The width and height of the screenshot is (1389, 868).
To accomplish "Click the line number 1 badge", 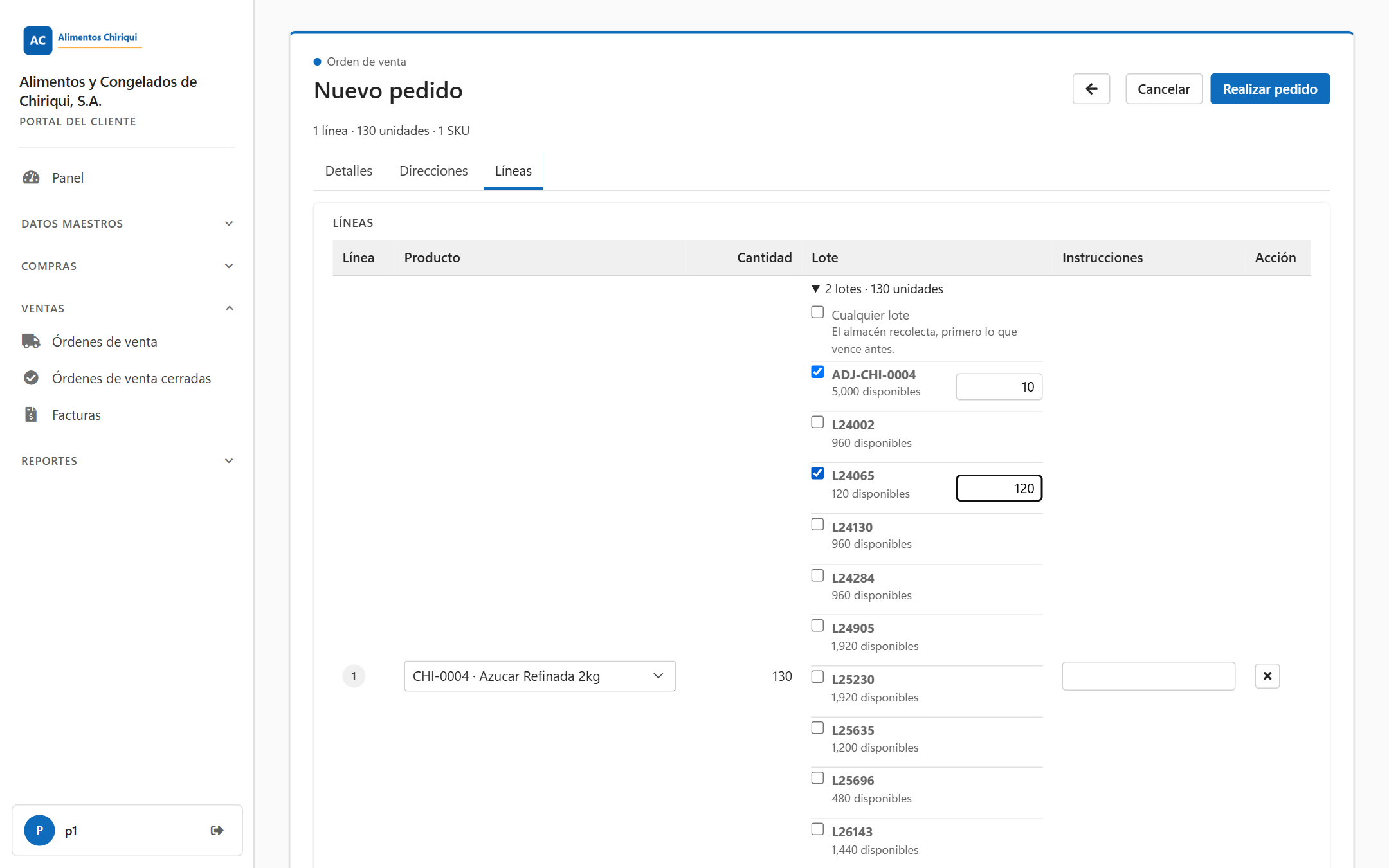I will pyautogui.click(x=354, y=676).
